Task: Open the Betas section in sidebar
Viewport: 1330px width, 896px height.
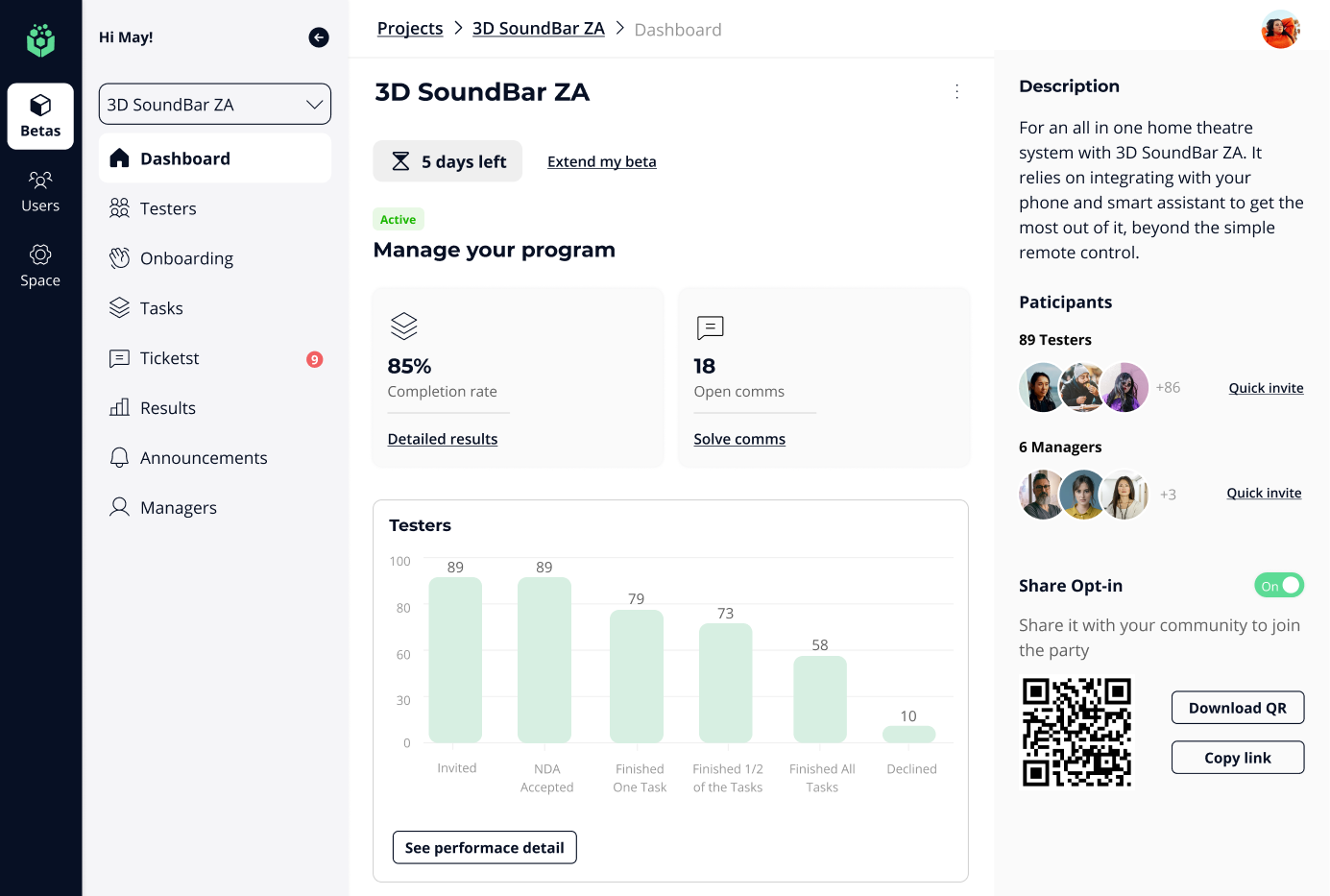Action: coord(40,116)
